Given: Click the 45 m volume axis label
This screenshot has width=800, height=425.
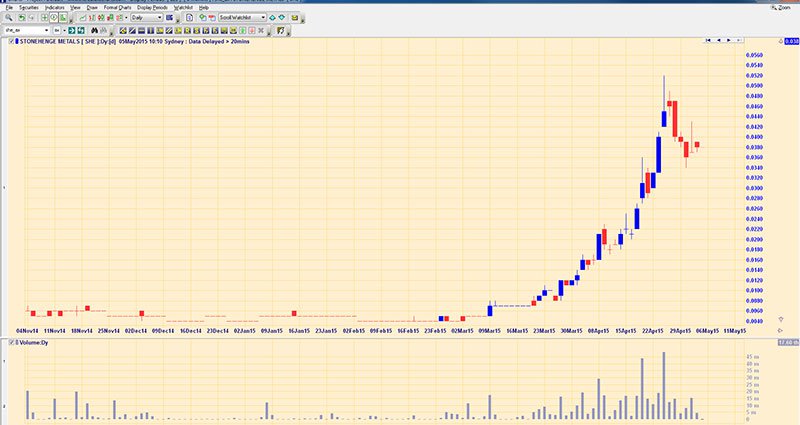Looking at the screenshot, I should click(x=753, y=357).
